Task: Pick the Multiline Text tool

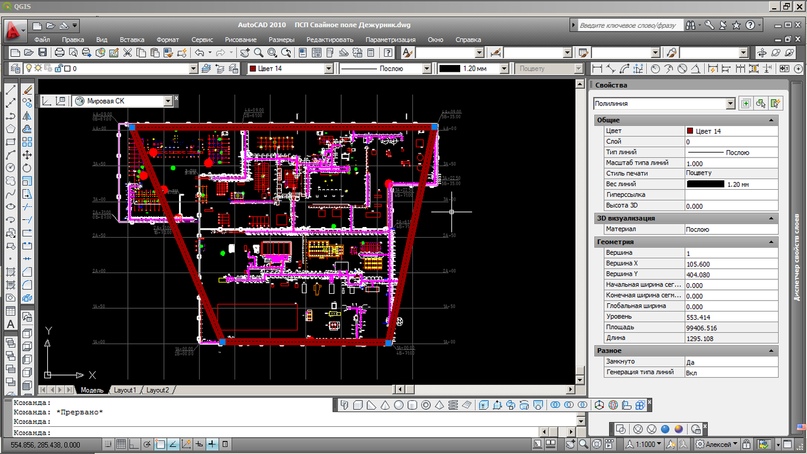Action: [10, 324]
